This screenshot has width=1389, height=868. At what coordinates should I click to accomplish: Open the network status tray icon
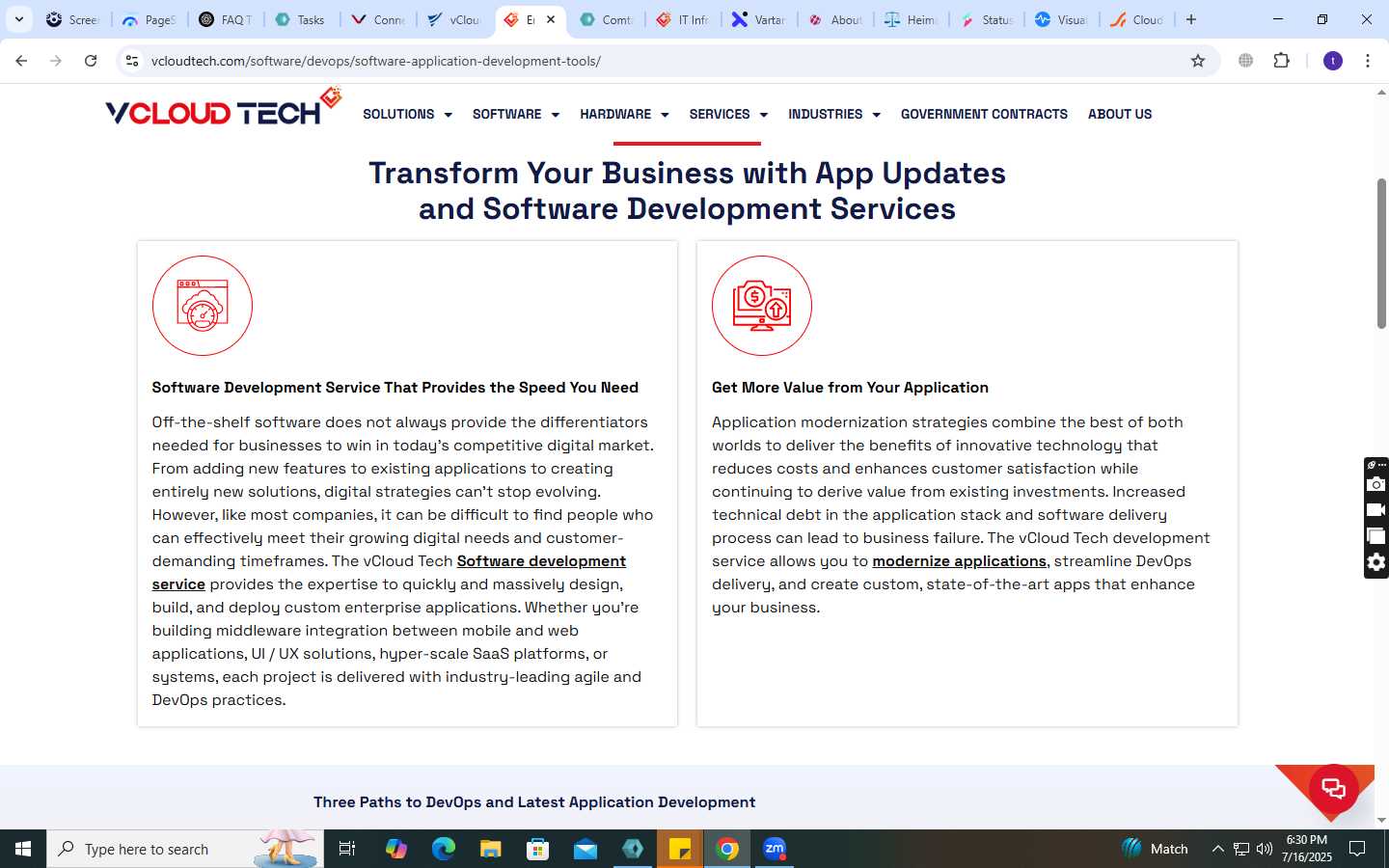1241,849
